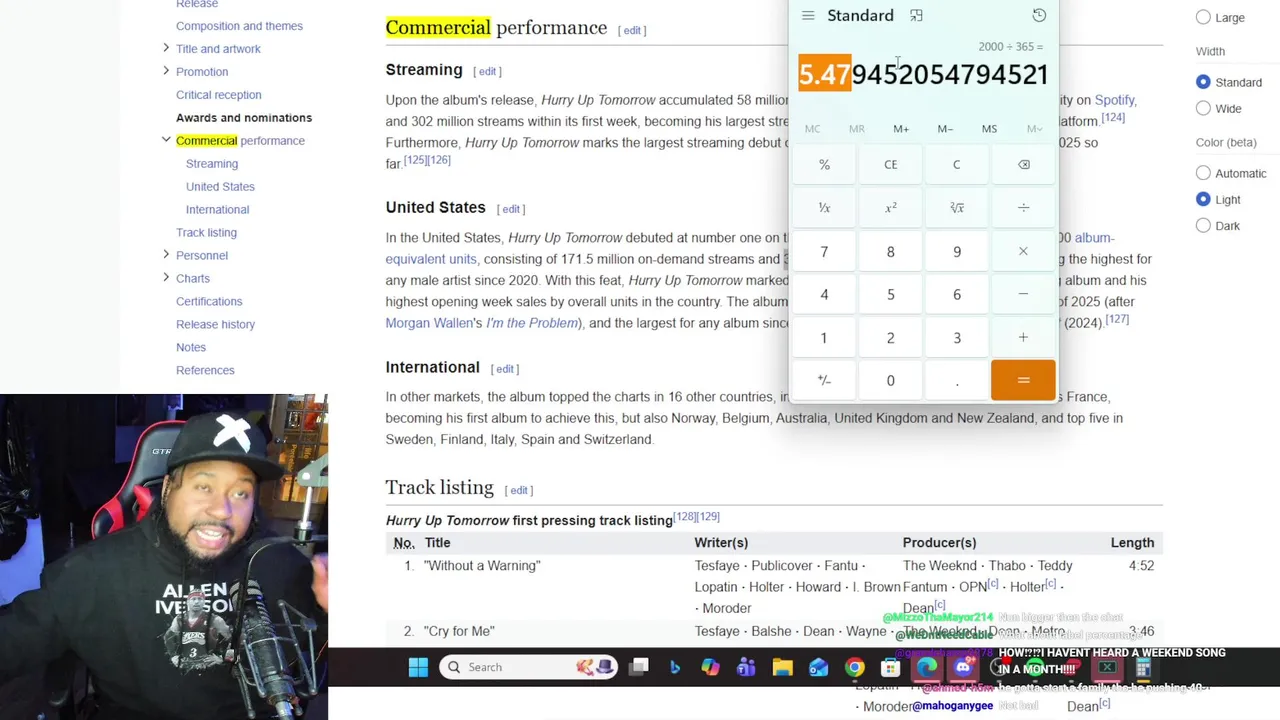The image size is (1280, 720).
Task: Open Microsoft Teams from taskbar
Action: pos(746,667)
